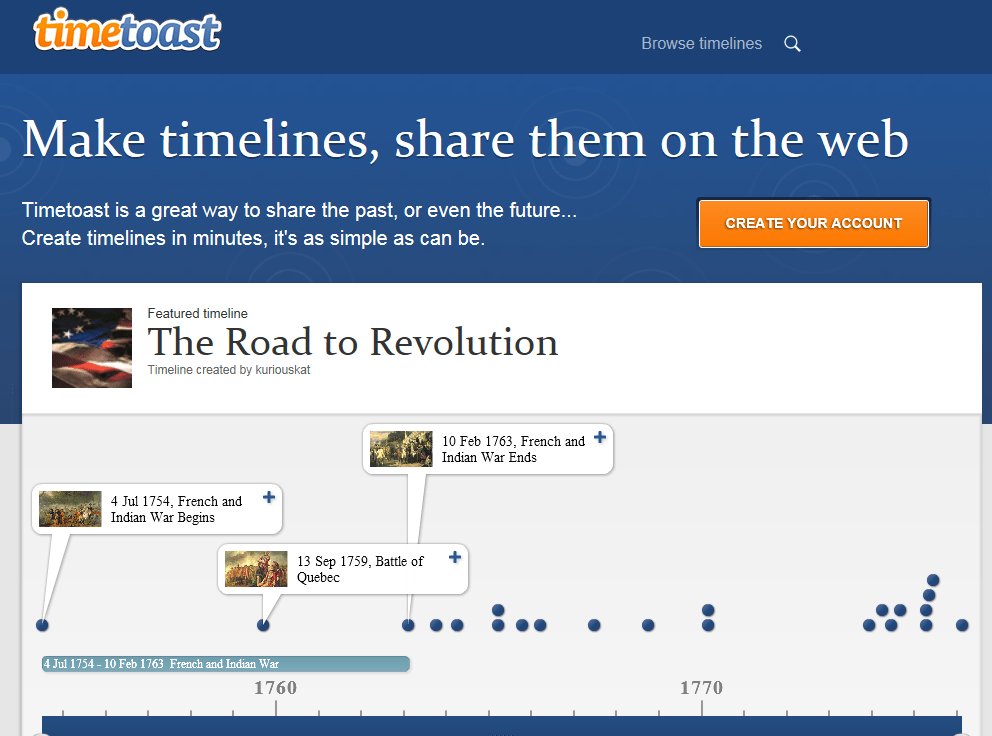The image size is (992, 736).
Task: Click the French and Indian War Ends thumbnail
Action: coord(400,448)
